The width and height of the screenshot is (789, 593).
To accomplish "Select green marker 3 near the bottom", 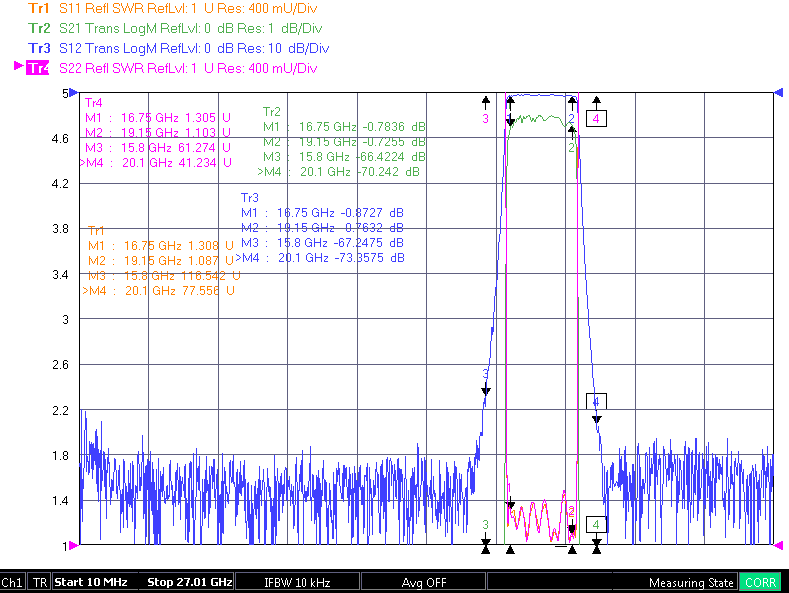I will [486, 525].
